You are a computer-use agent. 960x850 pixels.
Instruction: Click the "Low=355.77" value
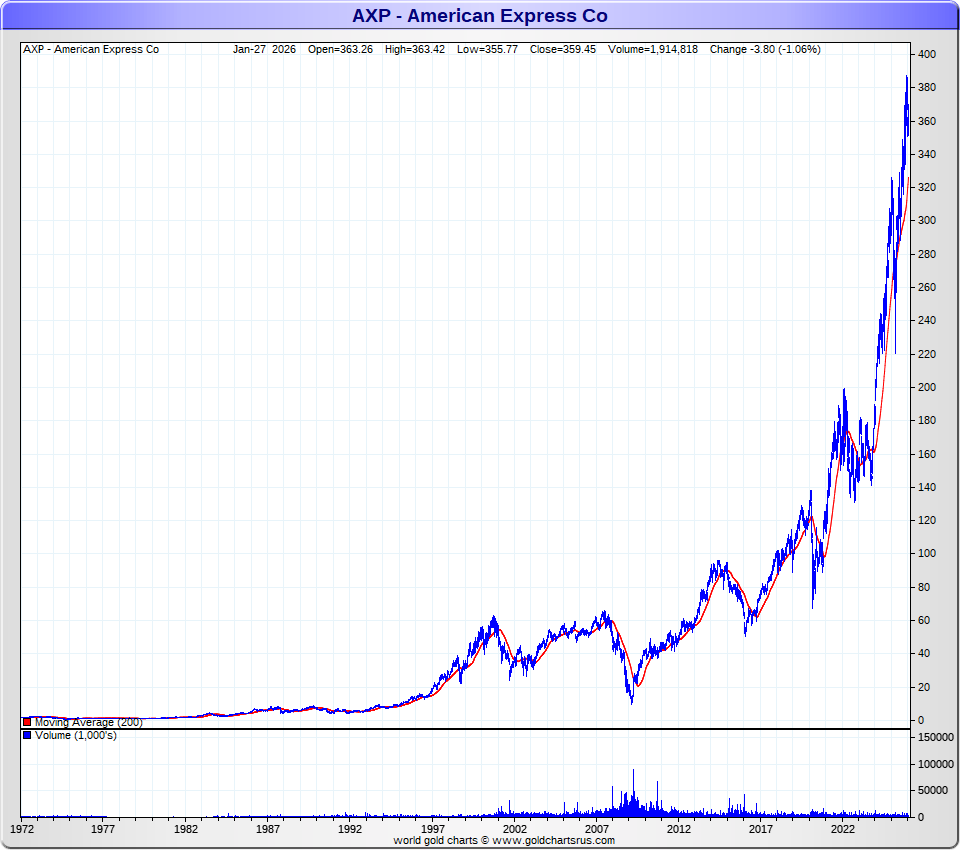487,49
